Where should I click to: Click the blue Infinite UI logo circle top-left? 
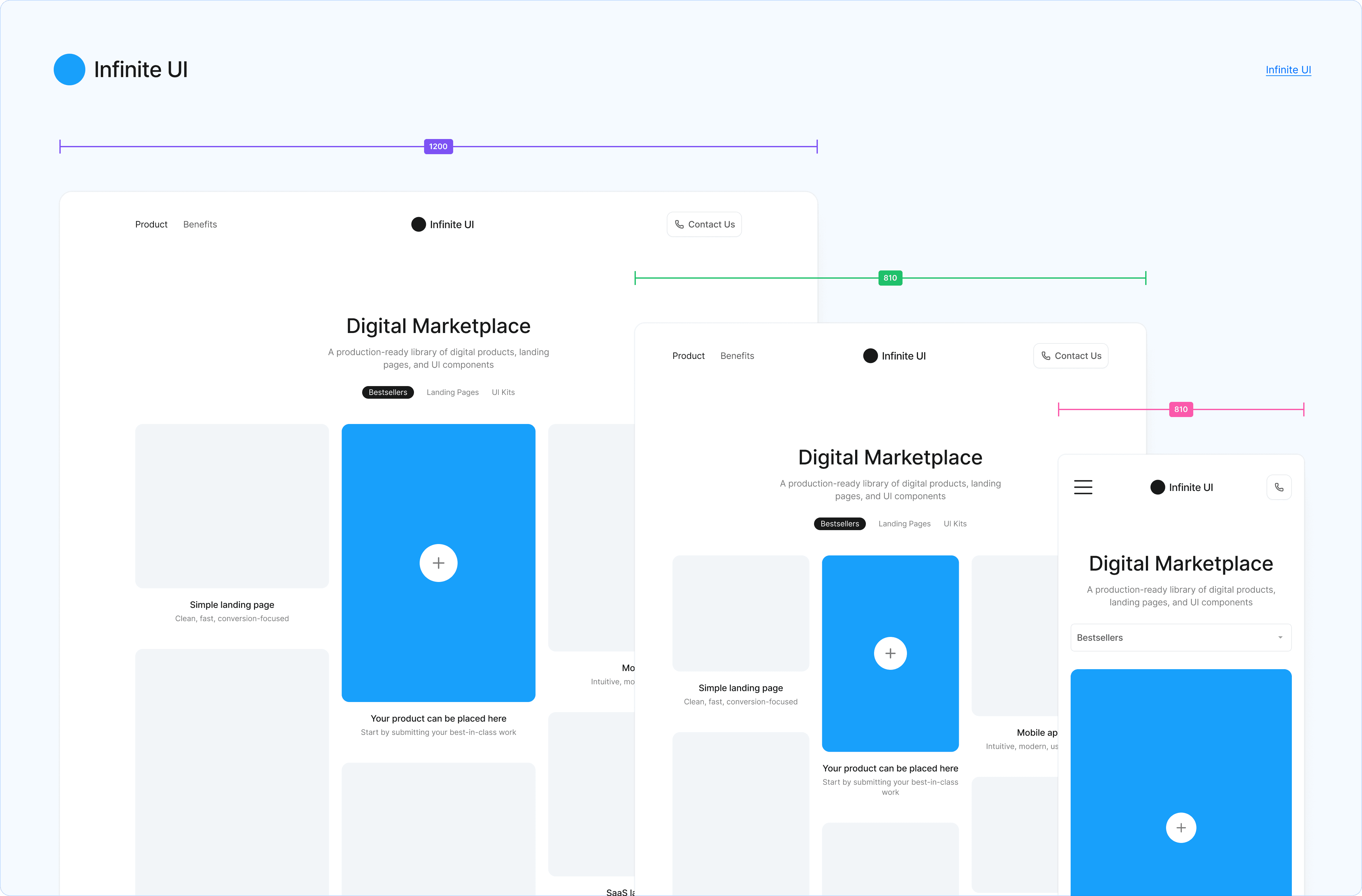click(69, 69)
